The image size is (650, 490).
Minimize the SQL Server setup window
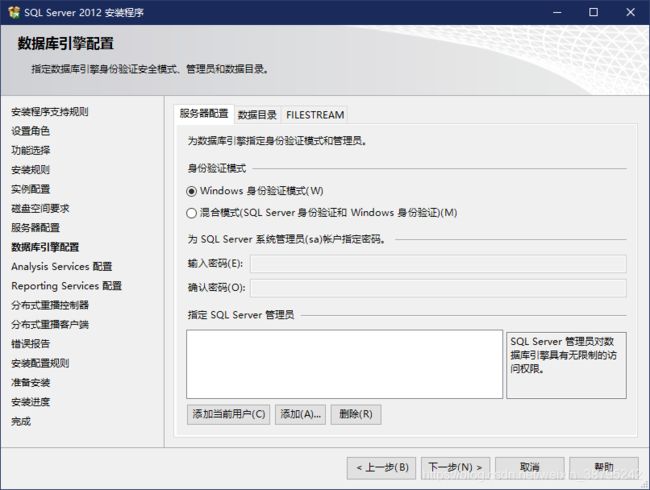[x=557, y=12]
